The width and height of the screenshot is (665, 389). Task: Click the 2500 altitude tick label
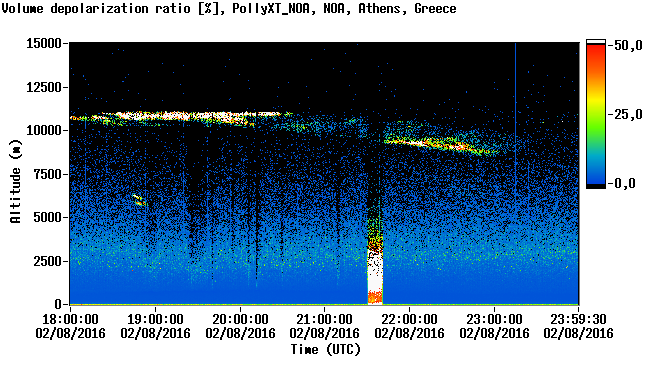tap(48, 261)
